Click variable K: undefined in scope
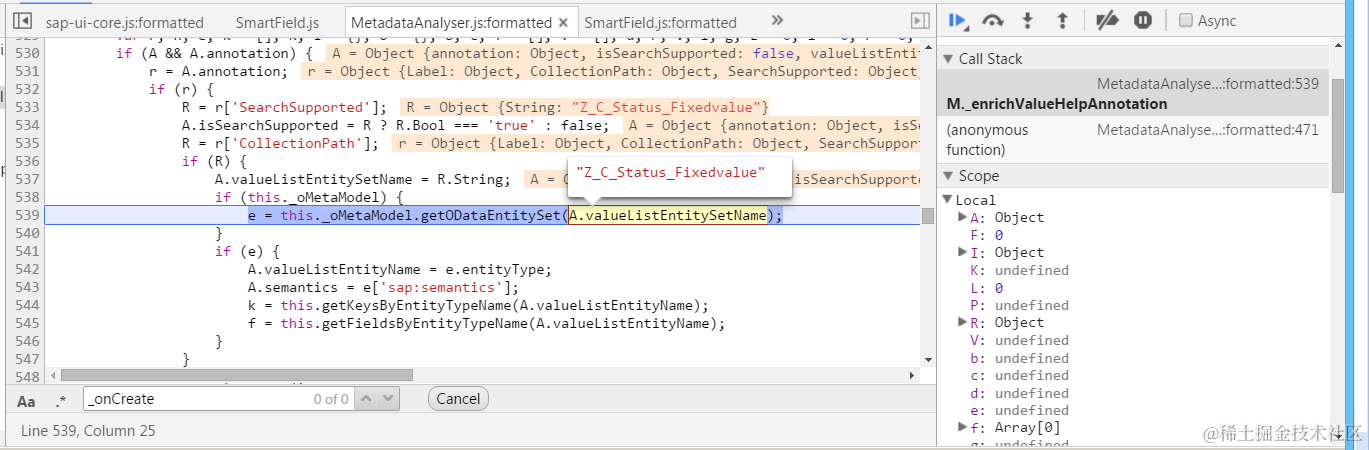 tap(1019, 270)
